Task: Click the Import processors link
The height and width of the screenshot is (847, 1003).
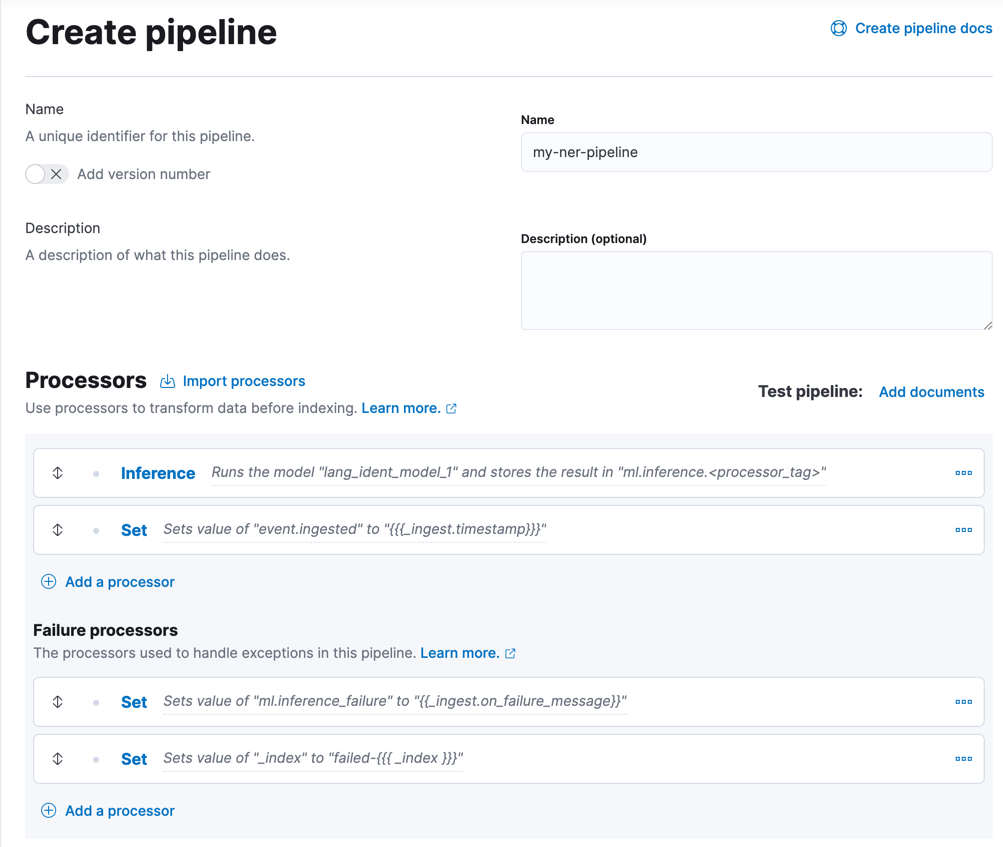Action: point(243,381)
